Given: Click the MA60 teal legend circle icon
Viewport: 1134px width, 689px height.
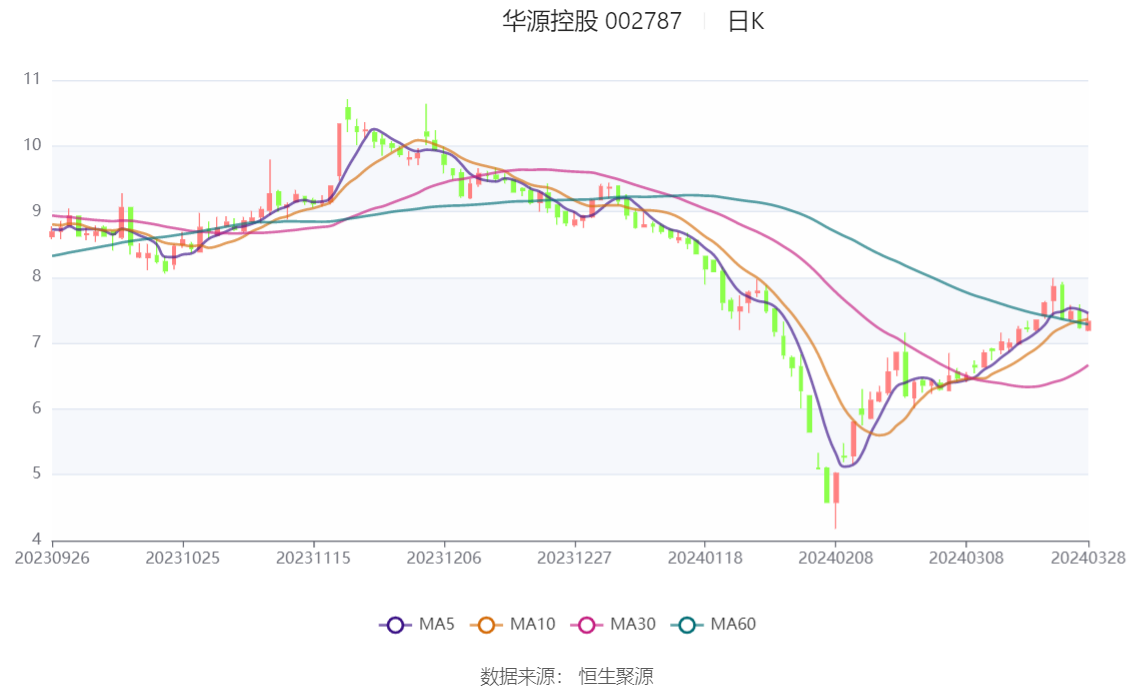Looking at the screenshot, I should (x=686, y=625).
